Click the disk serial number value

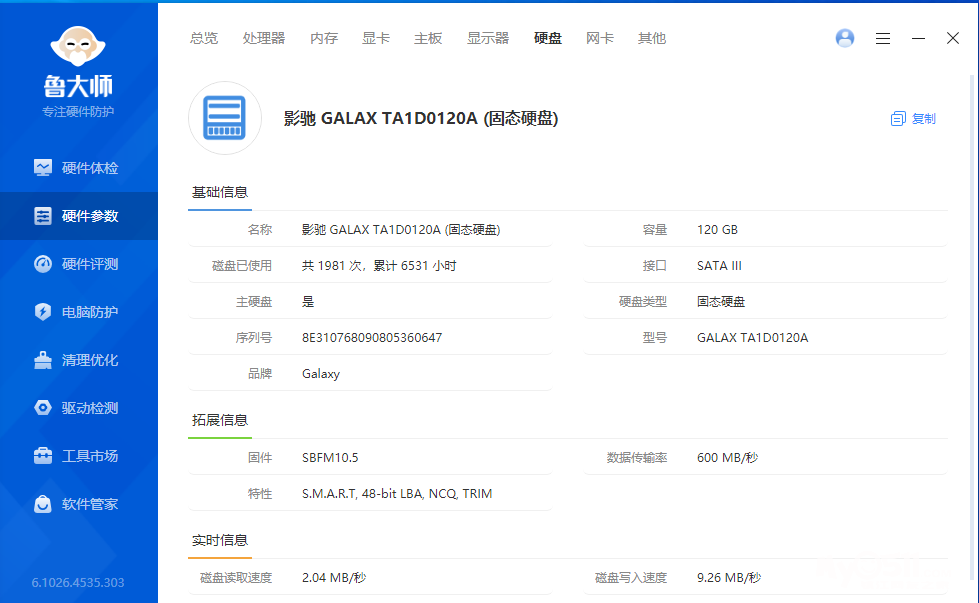(x=372, y=338)
